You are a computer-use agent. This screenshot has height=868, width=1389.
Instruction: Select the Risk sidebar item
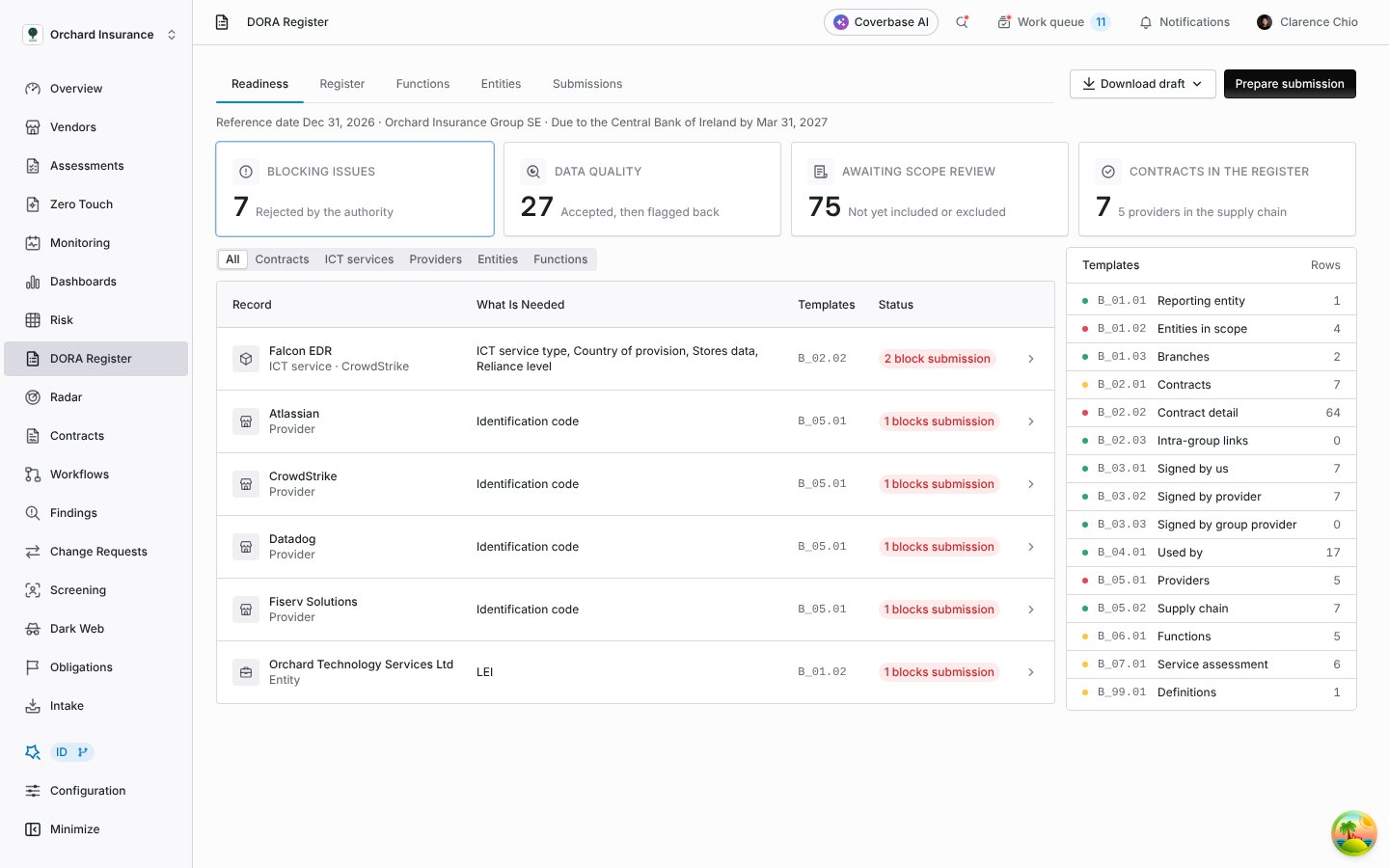coord(95,320)
